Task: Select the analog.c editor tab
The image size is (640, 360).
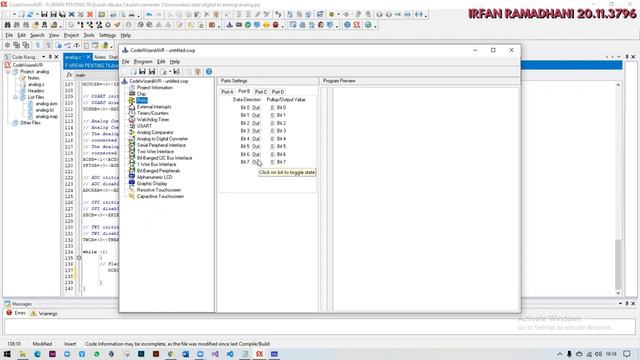Action: pyautogui.click(x=78, y=57)
